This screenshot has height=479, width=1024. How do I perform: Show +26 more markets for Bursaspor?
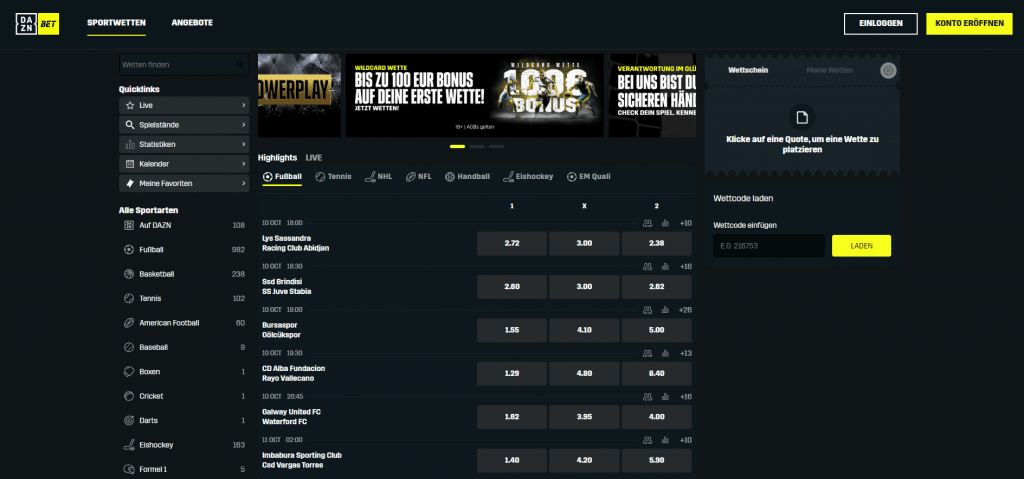point(685,310)
